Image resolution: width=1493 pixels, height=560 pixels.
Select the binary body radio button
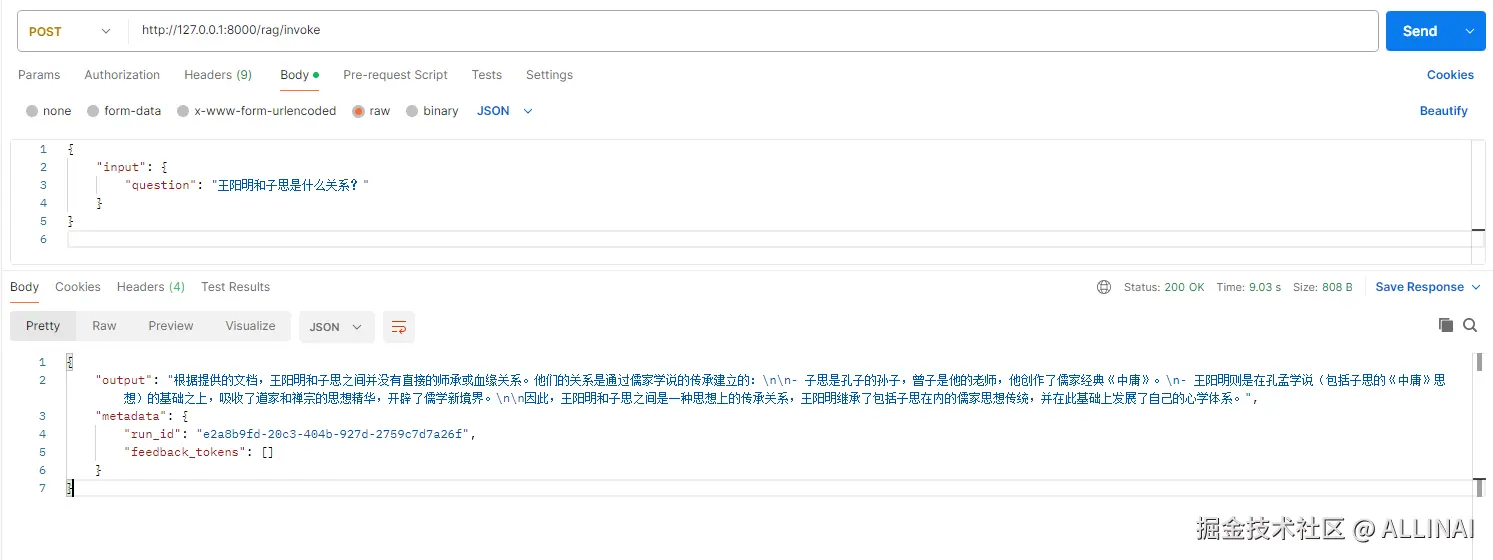pyautogui.click(x=412, y=111)
